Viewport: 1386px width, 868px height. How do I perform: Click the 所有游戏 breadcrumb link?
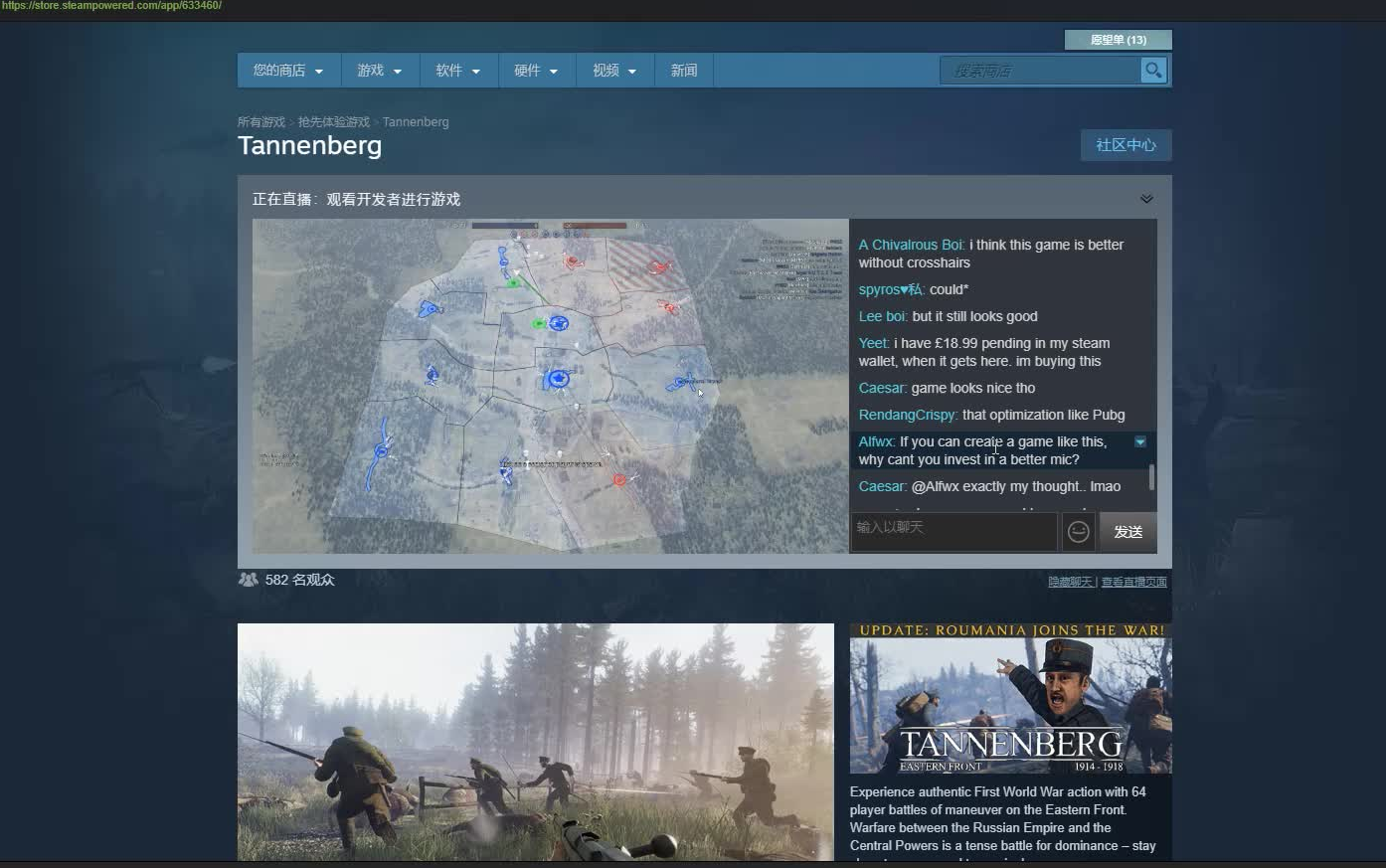click(x=261, y=122)
